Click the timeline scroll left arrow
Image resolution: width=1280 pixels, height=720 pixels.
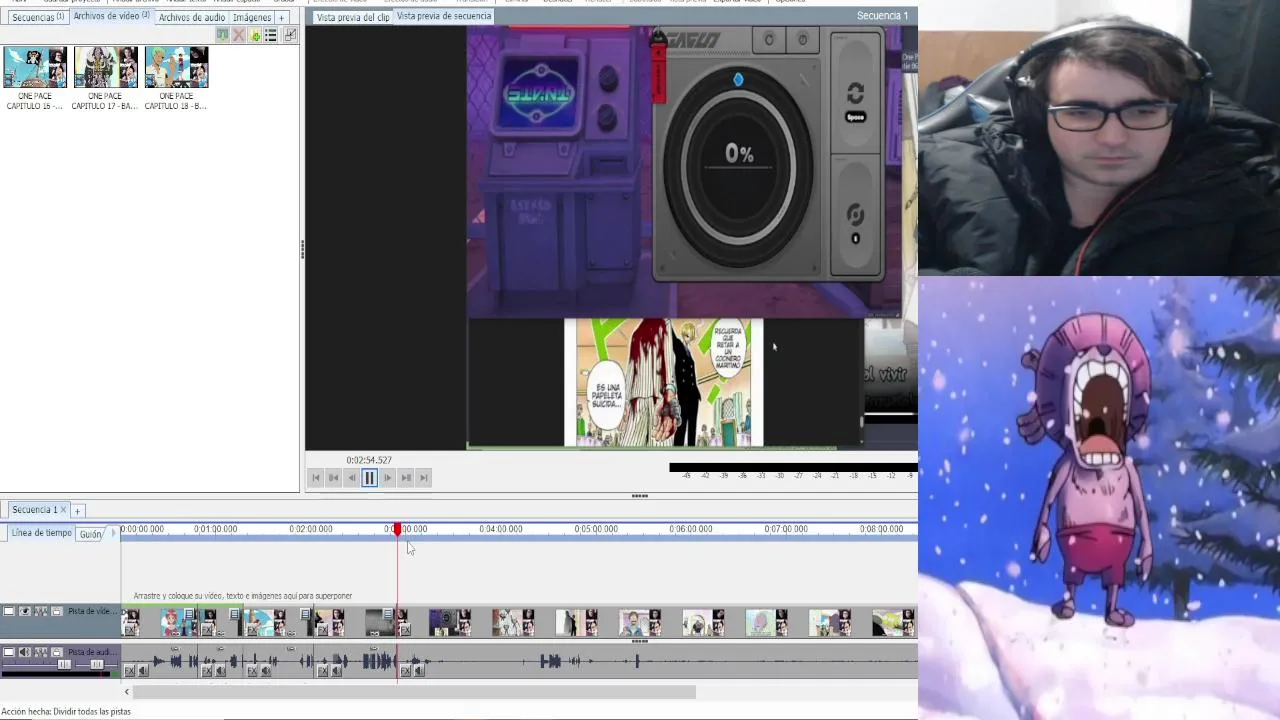(x=127, y=692)
